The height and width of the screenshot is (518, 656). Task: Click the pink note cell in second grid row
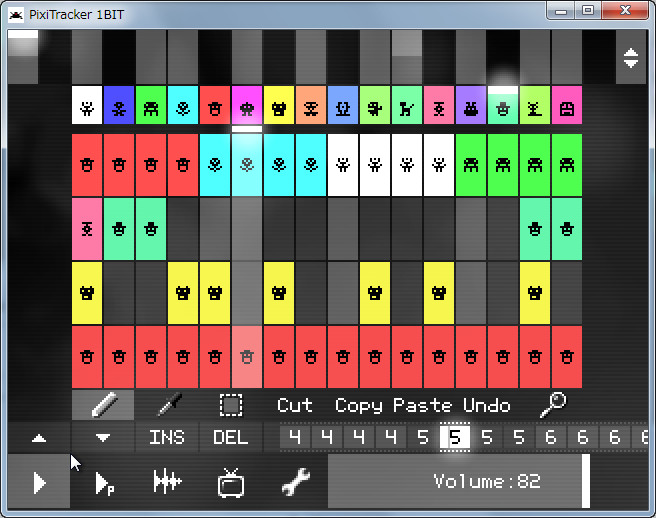87,229
